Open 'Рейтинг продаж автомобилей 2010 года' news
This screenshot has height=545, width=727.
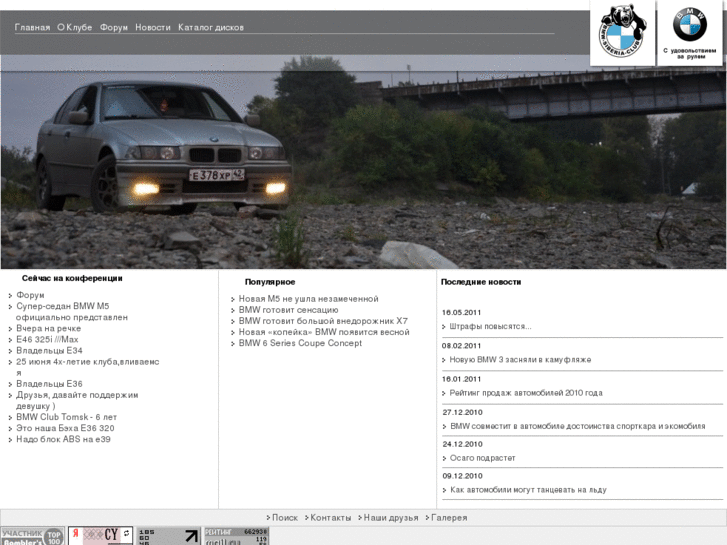(x=526, y=393)
